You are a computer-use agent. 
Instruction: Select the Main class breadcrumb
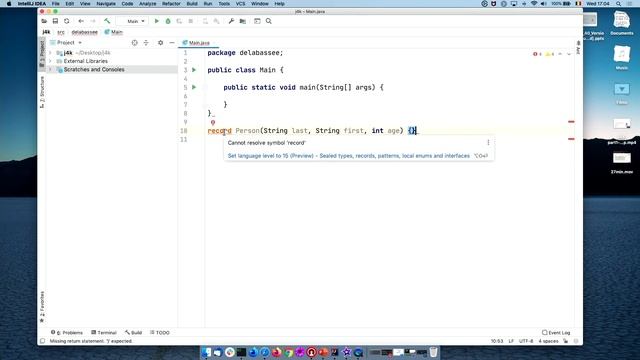113,32
